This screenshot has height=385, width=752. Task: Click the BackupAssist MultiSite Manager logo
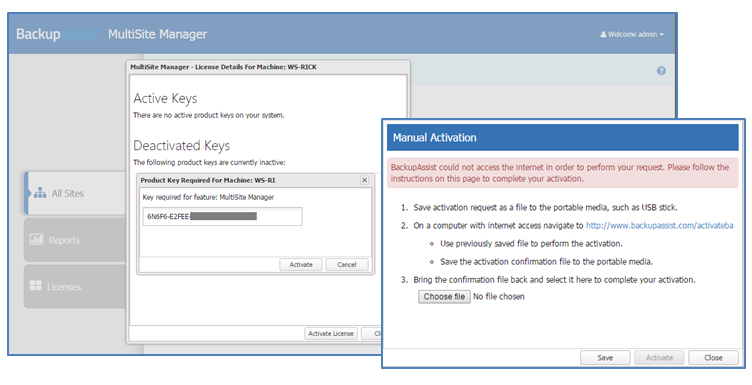[x=111, y=34]
